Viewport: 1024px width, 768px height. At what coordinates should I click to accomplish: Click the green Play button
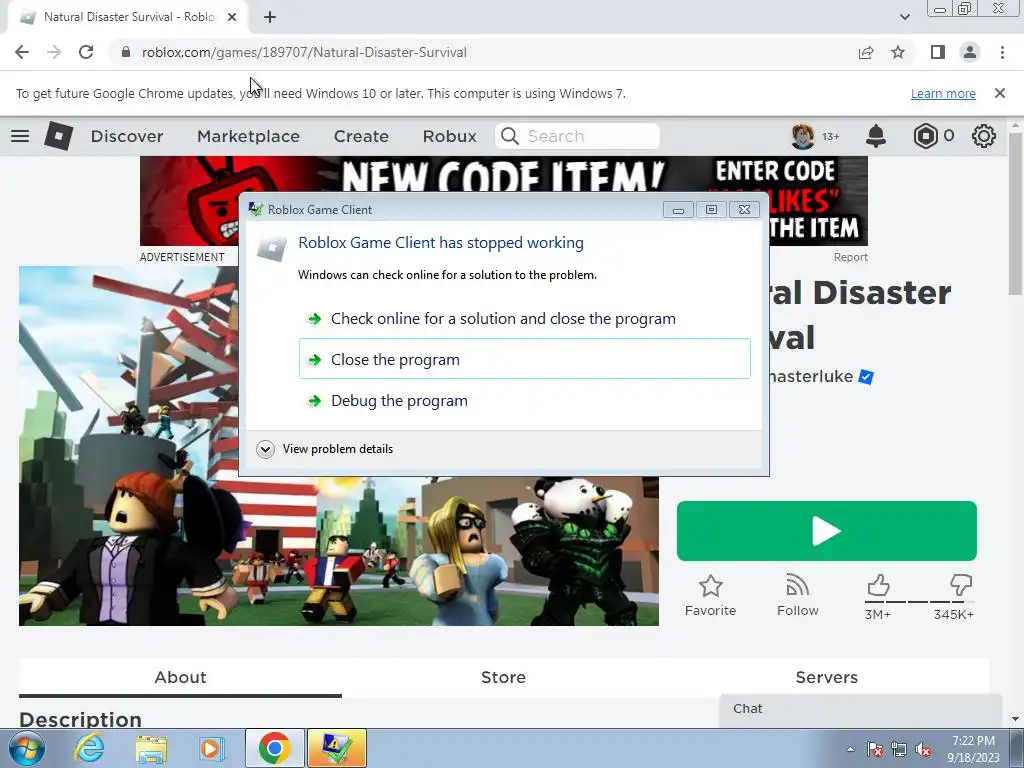pos(827,531)
